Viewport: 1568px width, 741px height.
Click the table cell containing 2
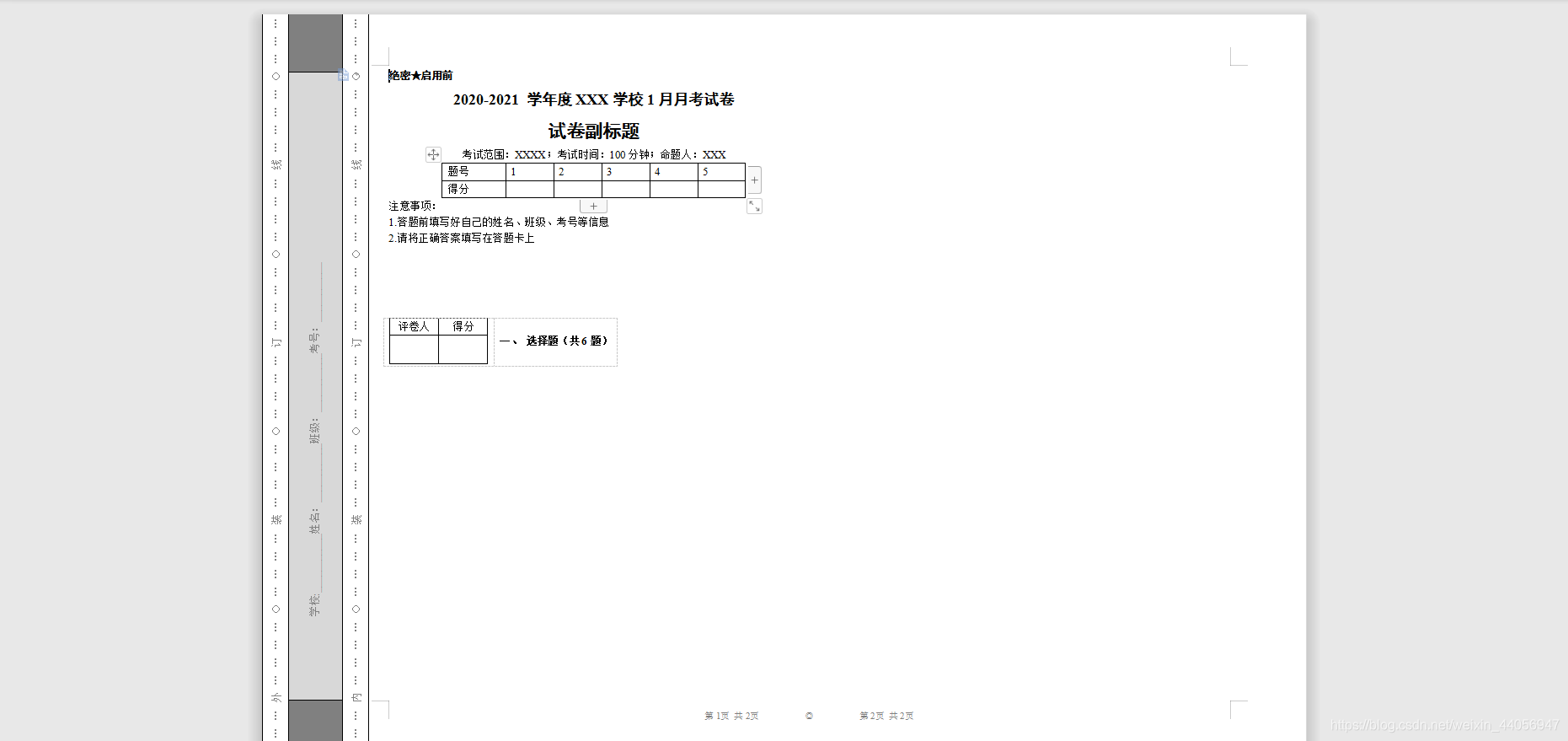click(x=578, y=172)
